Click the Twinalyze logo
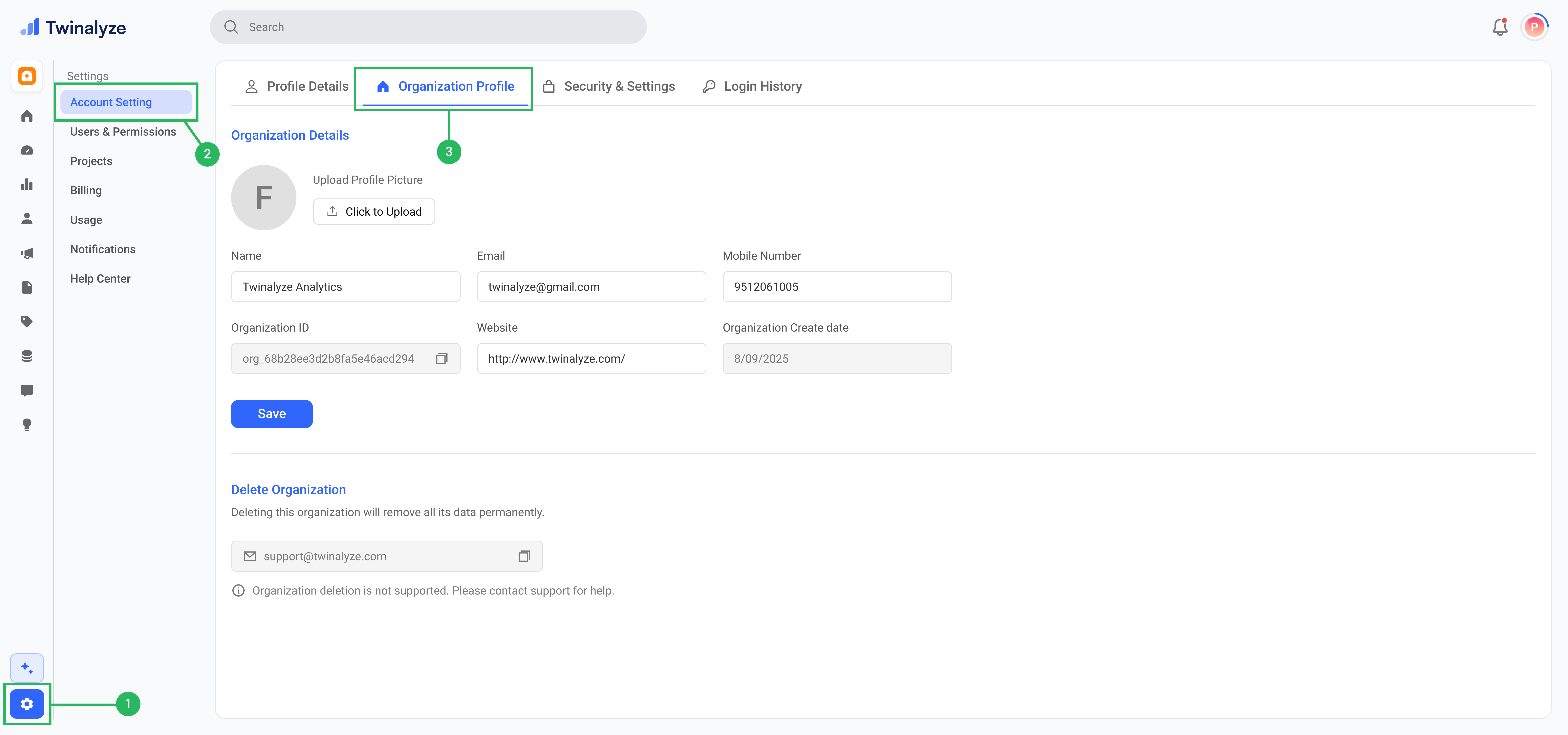Image resolution: width=1568 pixels, height=735 pixels. coord(73,27)
